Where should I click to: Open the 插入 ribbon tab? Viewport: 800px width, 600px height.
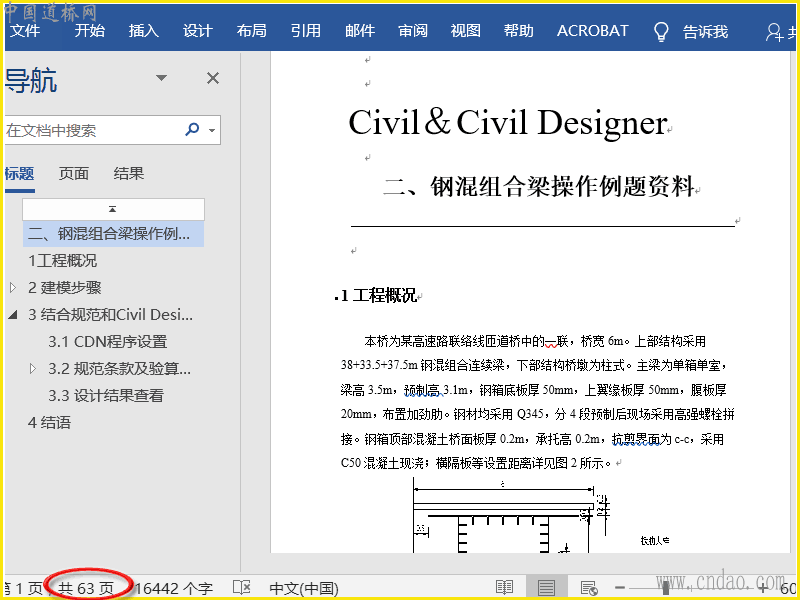144,31
